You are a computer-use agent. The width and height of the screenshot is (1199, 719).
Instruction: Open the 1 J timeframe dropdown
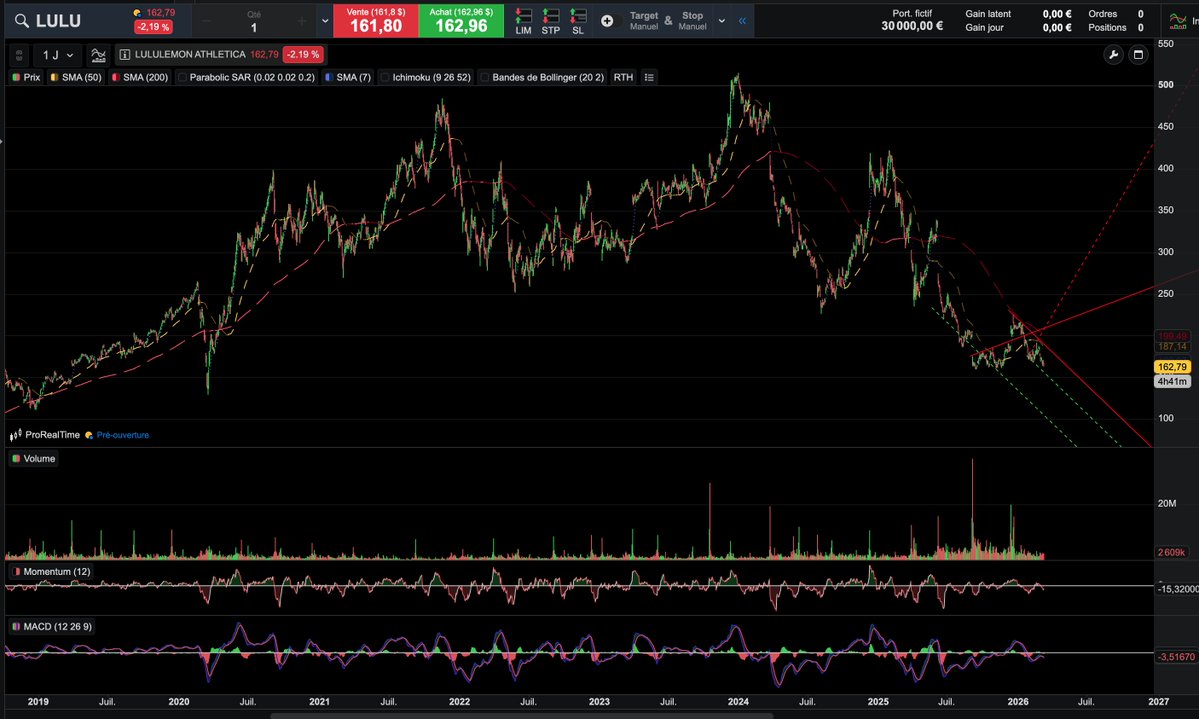(x=57, y=55)
